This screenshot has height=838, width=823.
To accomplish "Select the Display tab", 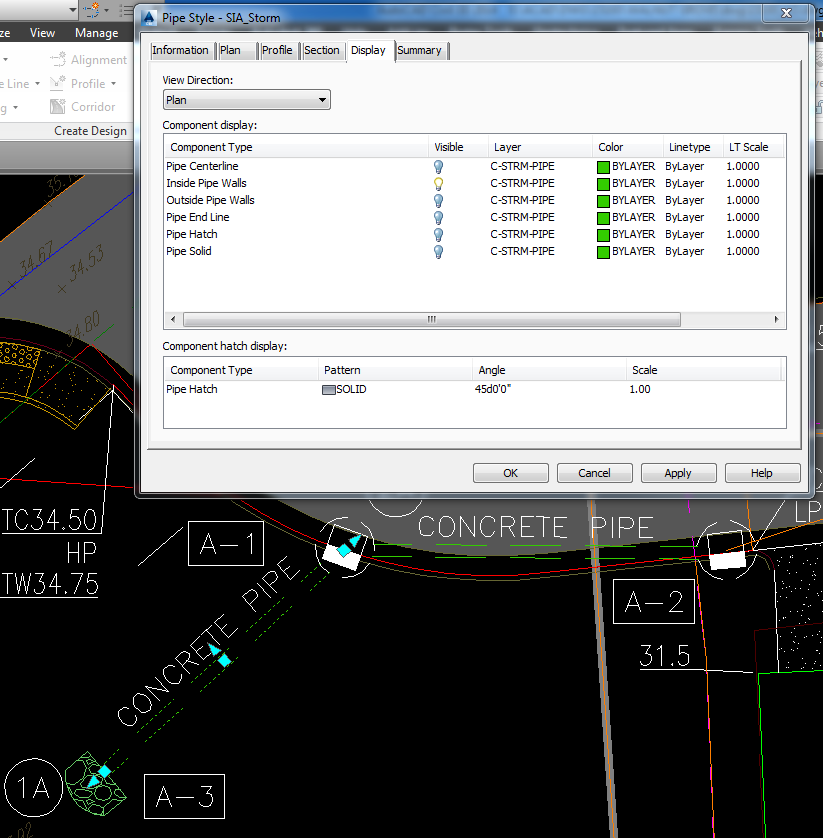I will point(368,50).
